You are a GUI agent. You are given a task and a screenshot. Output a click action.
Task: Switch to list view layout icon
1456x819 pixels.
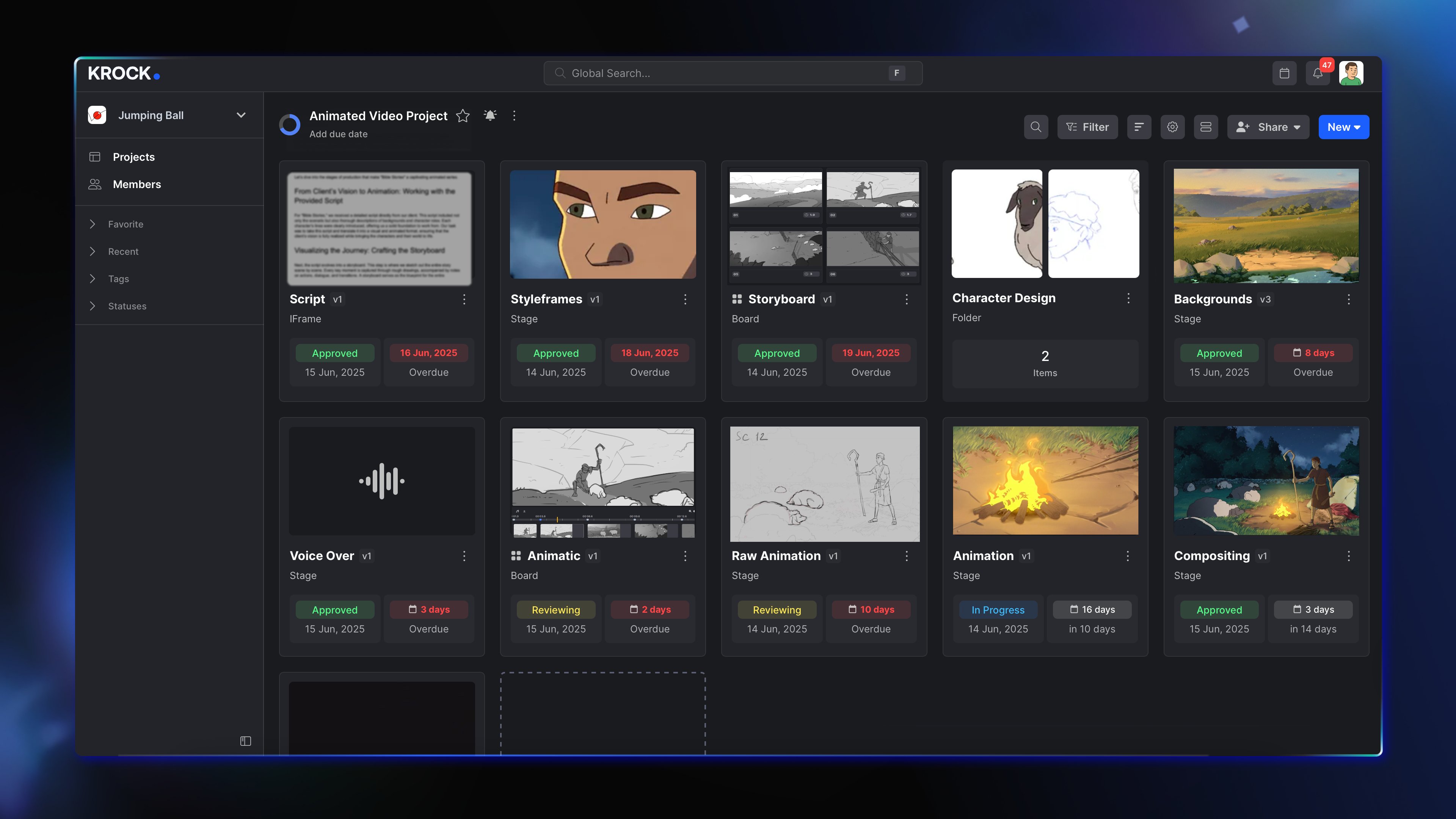[x=1206, y=127]
